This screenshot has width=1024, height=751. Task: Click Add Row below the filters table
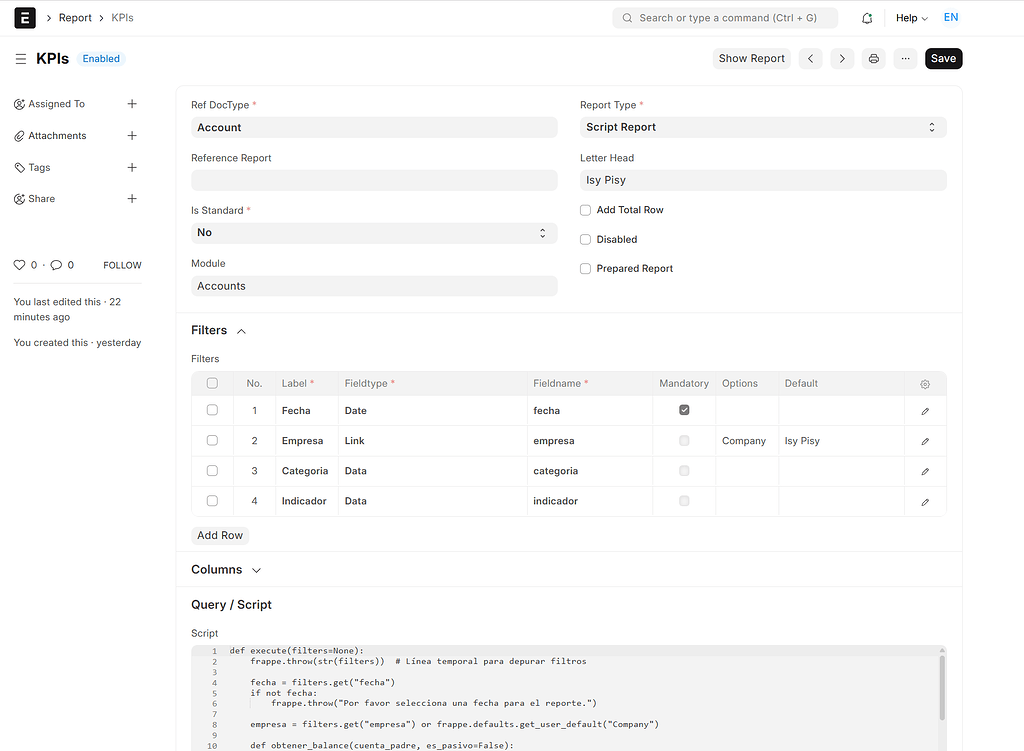tap(219, 535)
